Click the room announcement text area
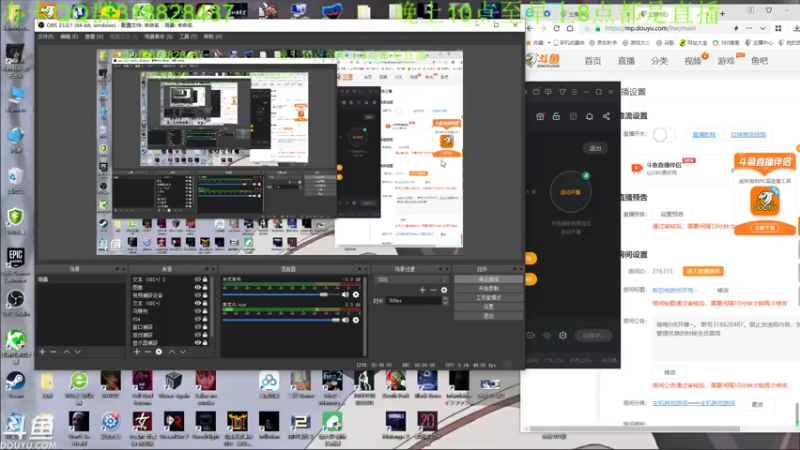Image resolution: width=800 pixels, height=450 pixels. [x=726, y=339]
